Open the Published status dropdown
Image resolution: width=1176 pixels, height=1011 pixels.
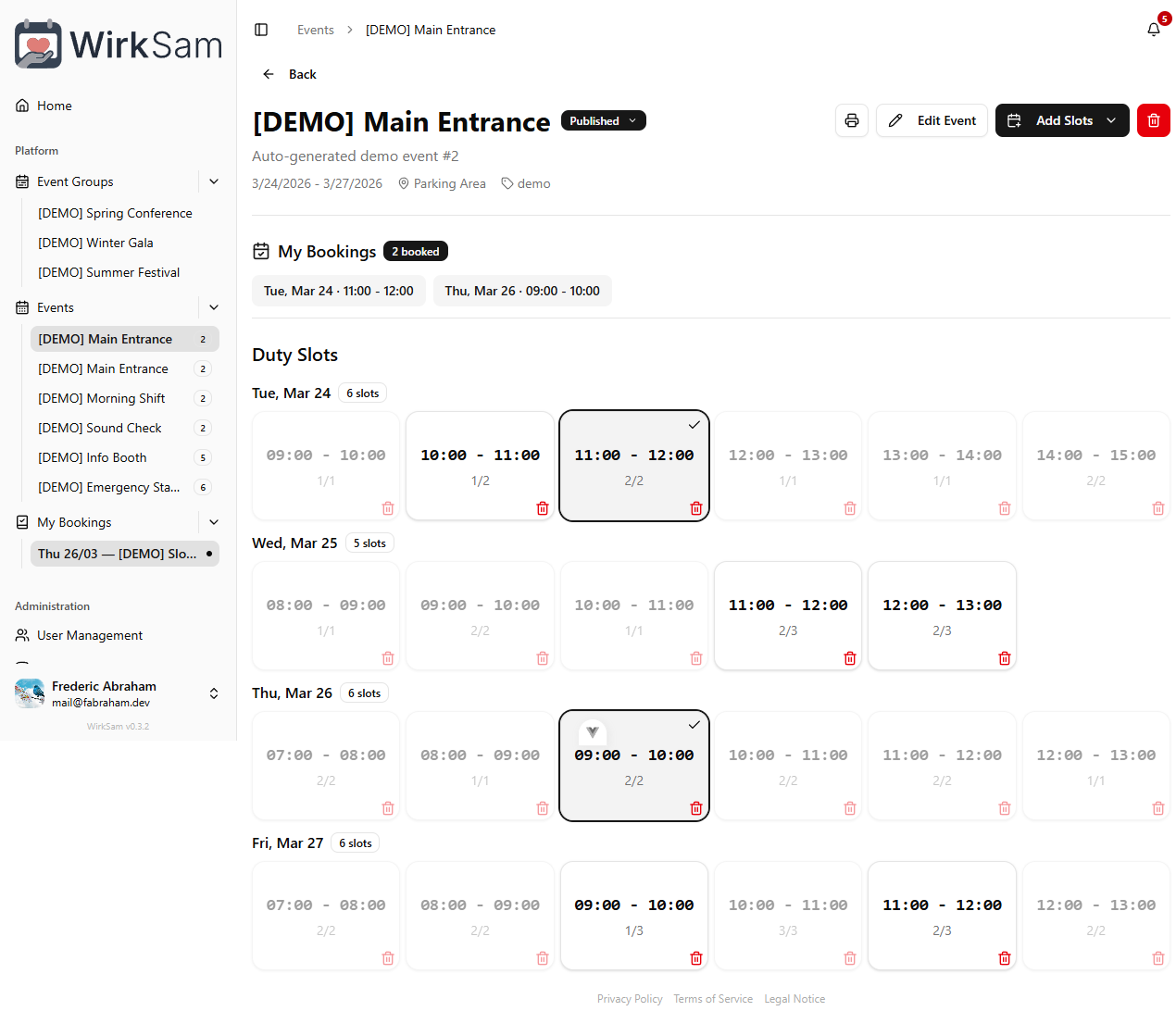click(x=604, y=120)
